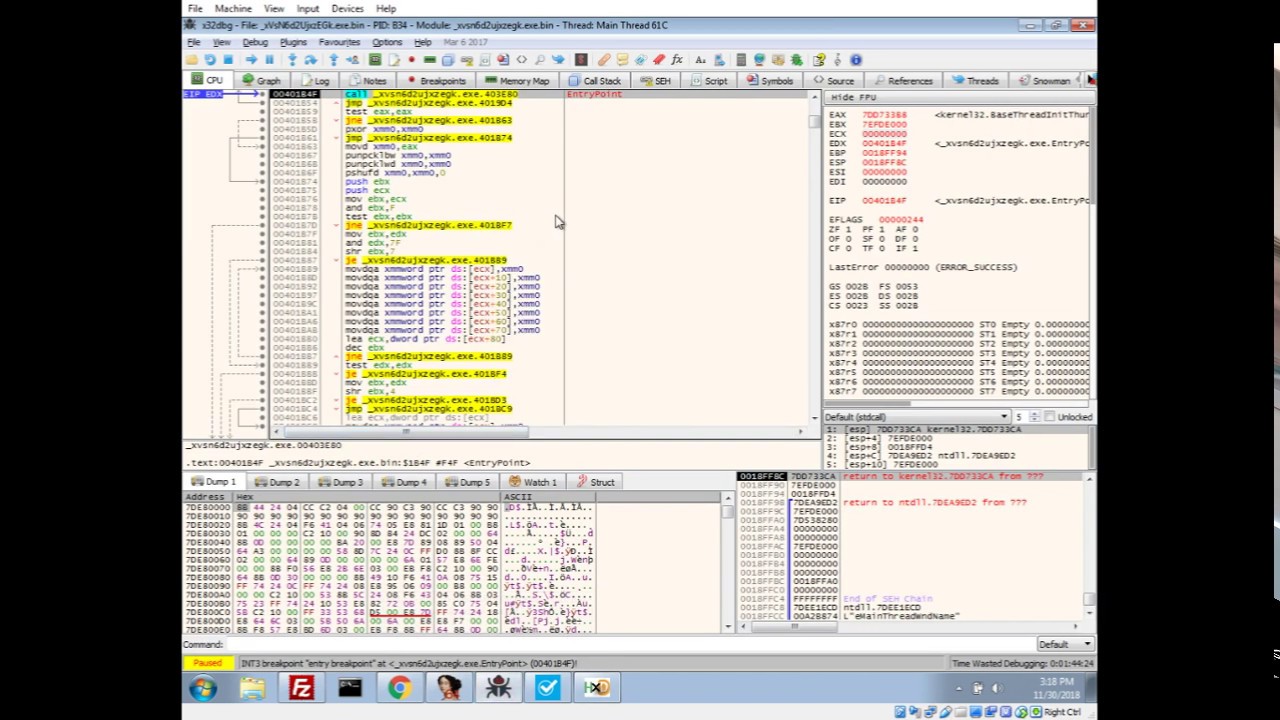The image size is (1280, 720).
Task: Click the Command input field
Action: point(630,644)
